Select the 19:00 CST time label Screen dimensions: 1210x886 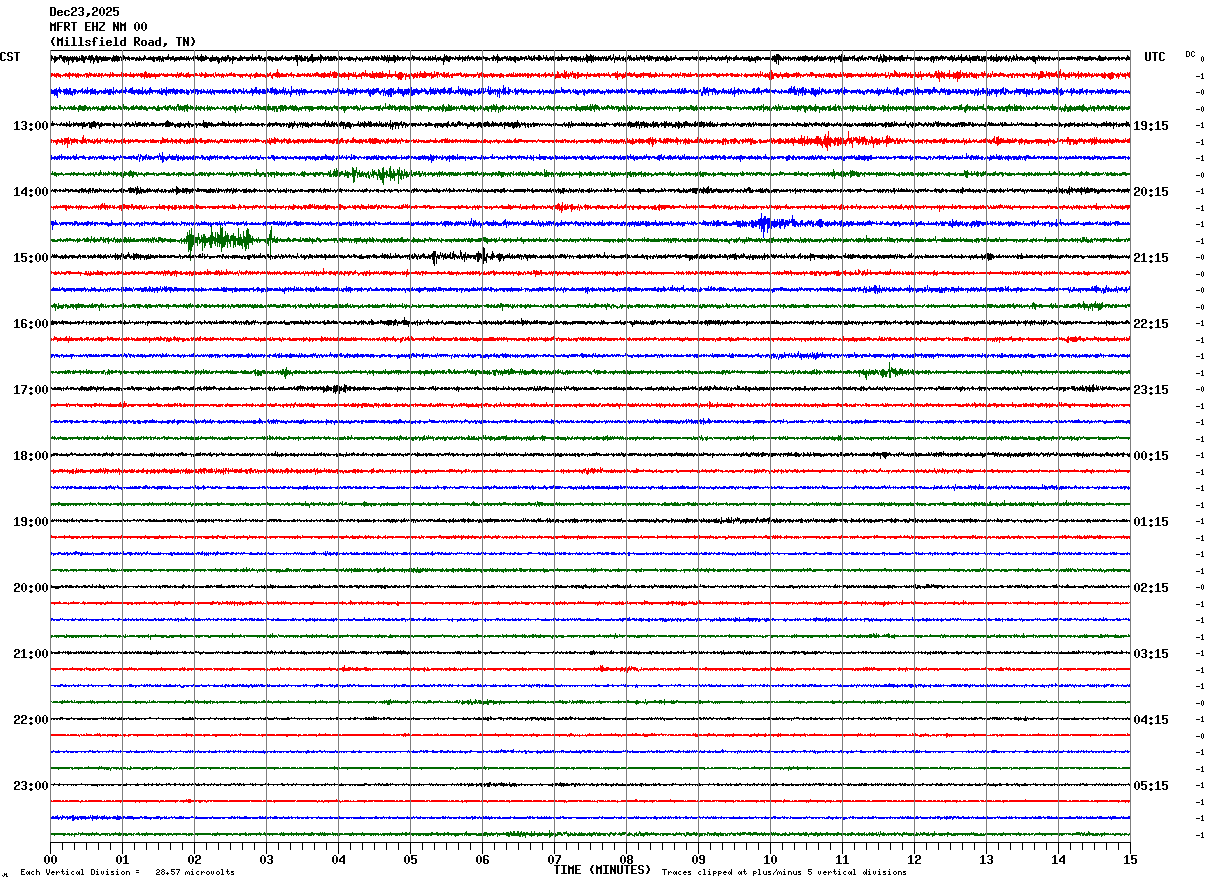pyautogui.click(x=31, y=522)
